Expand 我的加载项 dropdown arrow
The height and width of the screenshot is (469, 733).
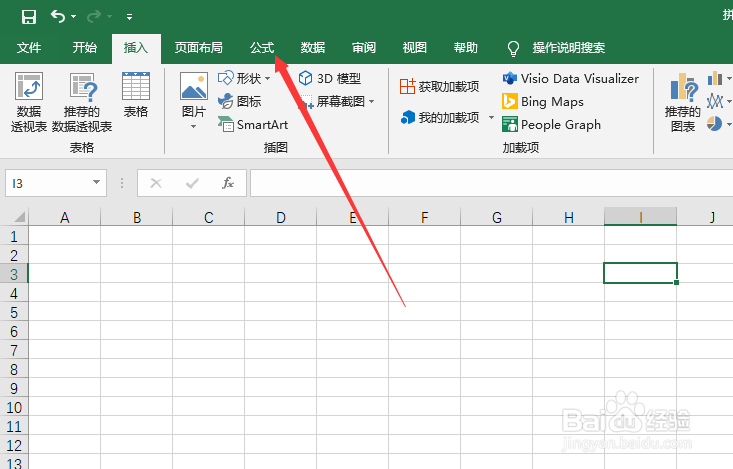coord(491,117)
